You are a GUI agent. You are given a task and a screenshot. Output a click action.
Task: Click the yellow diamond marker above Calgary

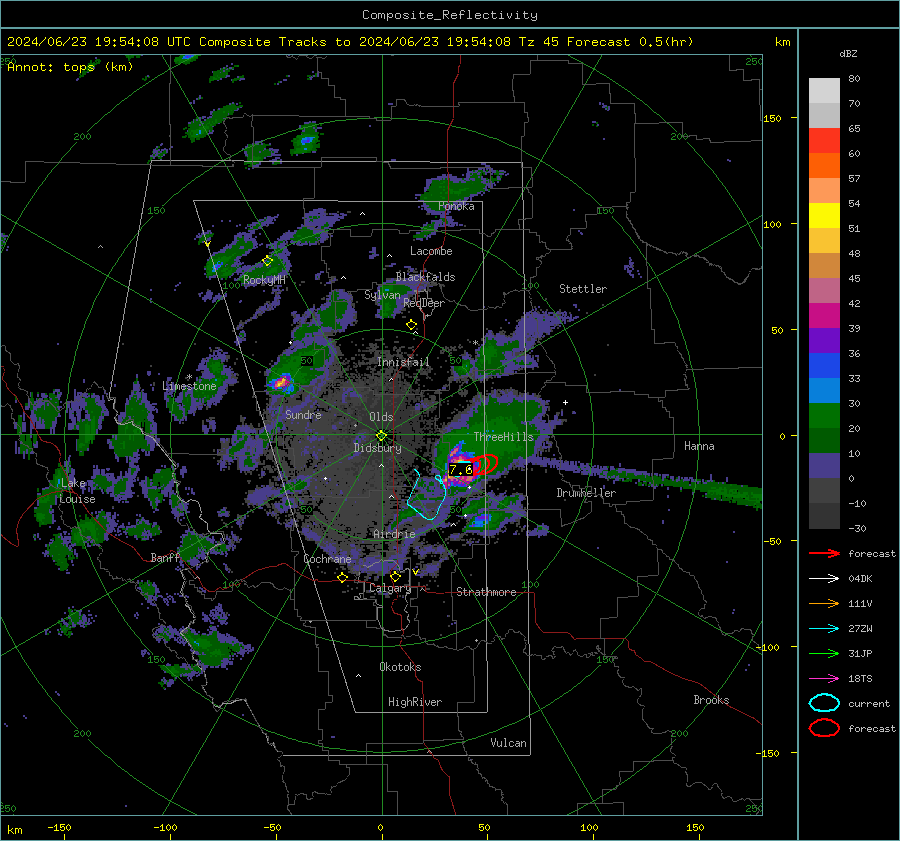click(395, 576)
